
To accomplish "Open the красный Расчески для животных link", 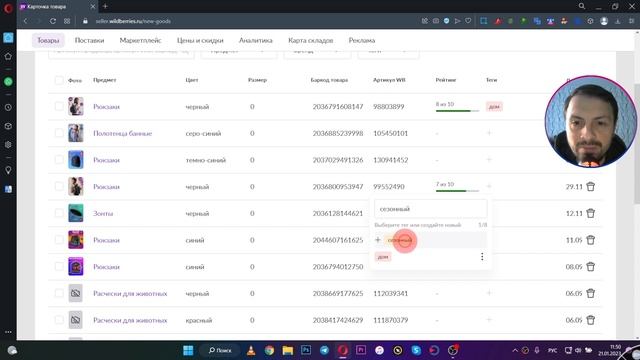I will (x=130, y=320).
